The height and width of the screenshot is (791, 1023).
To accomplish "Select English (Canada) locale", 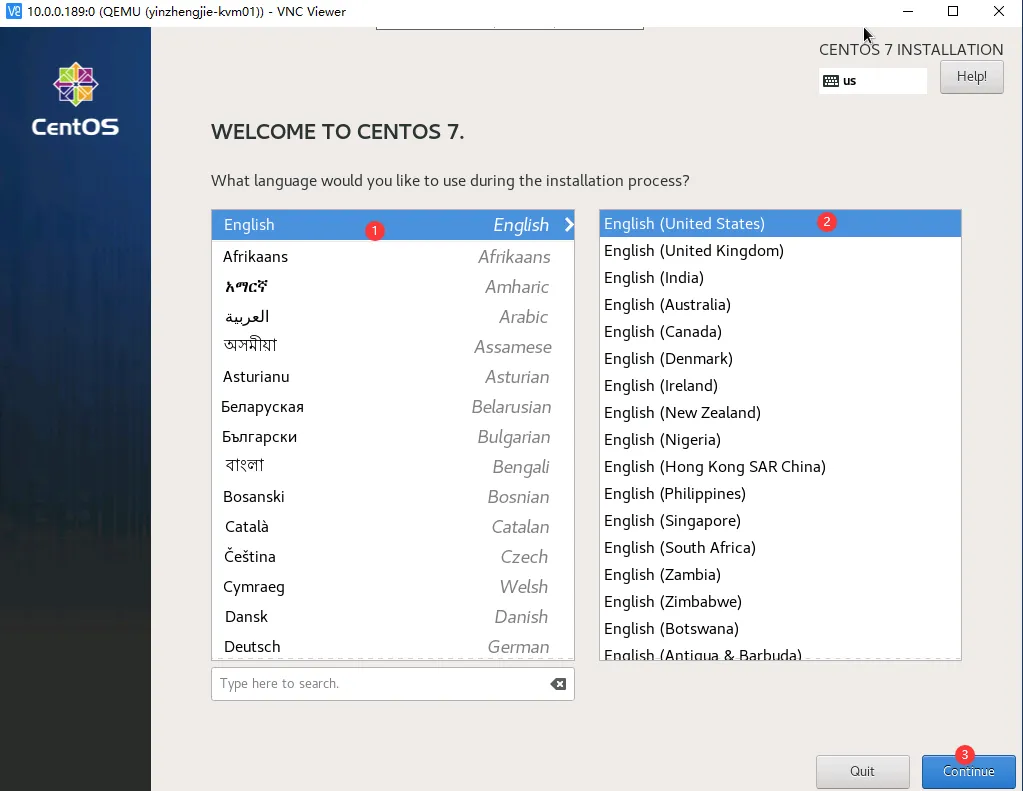I will (780, 332).
